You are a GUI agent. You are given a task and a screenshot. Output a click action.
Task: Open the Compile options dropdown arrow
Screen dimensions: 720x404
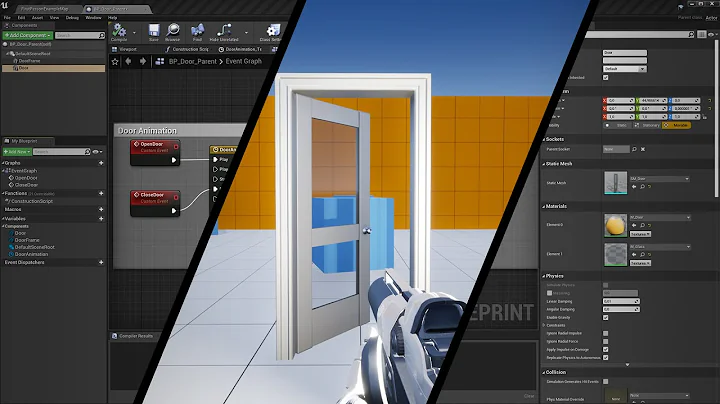134,33
